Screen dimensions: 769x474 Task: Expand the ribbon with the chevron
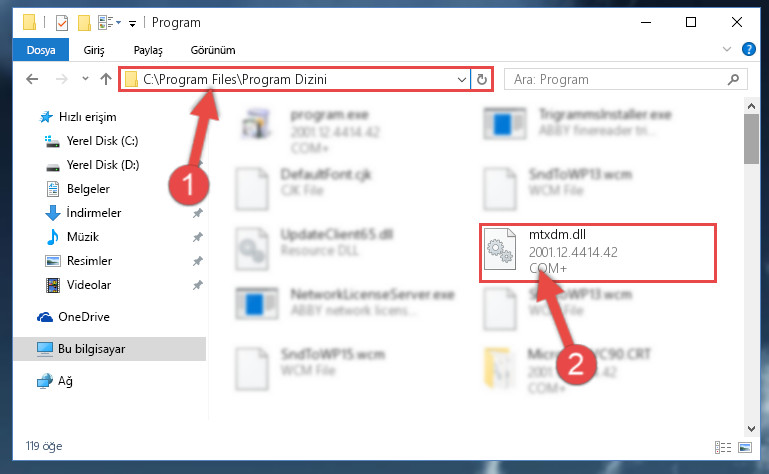[727, 49]
